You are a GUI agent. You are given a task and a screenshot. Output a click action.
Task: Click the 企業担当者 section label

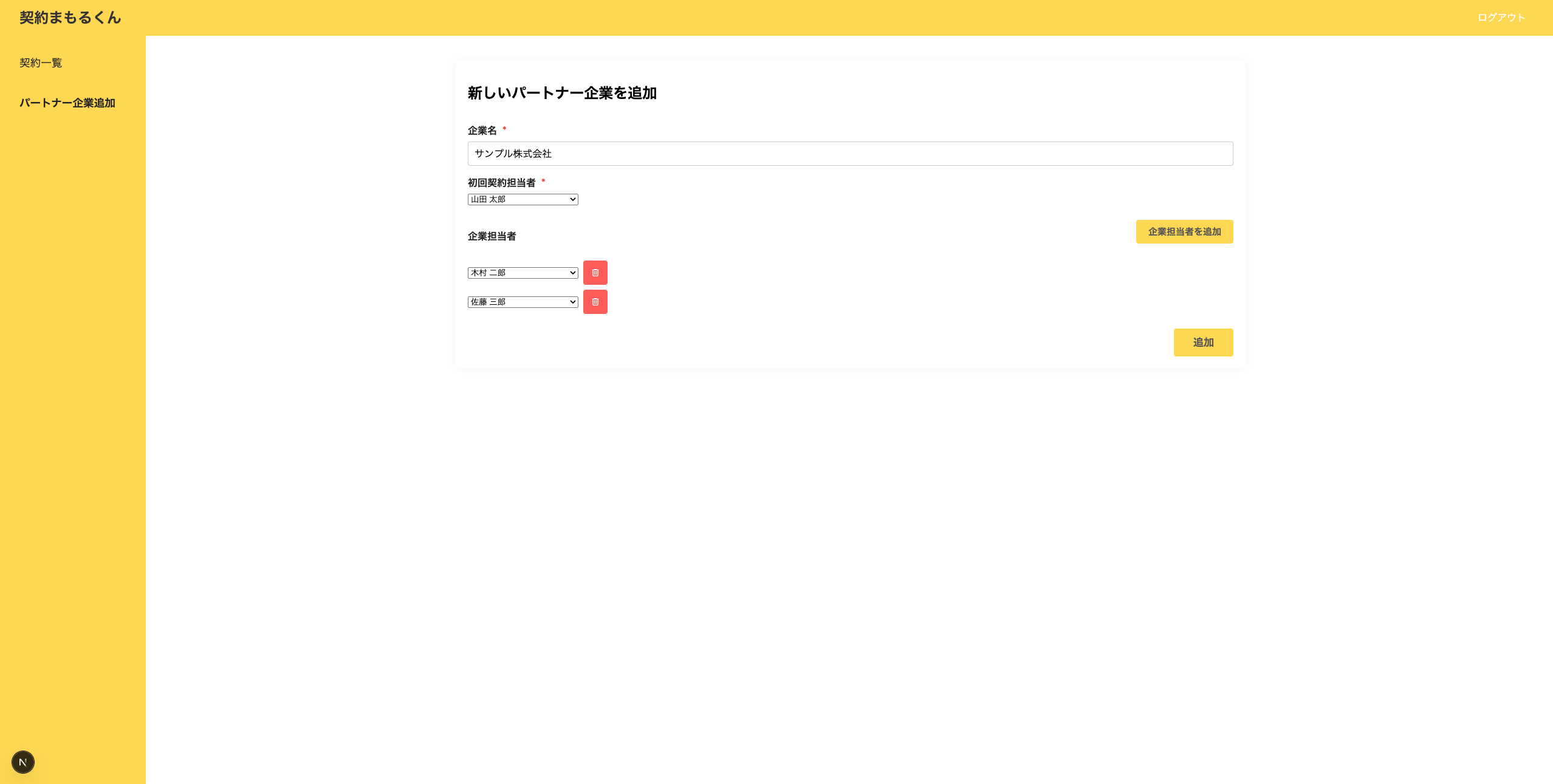pyautogui.click(x=492, y=236)
